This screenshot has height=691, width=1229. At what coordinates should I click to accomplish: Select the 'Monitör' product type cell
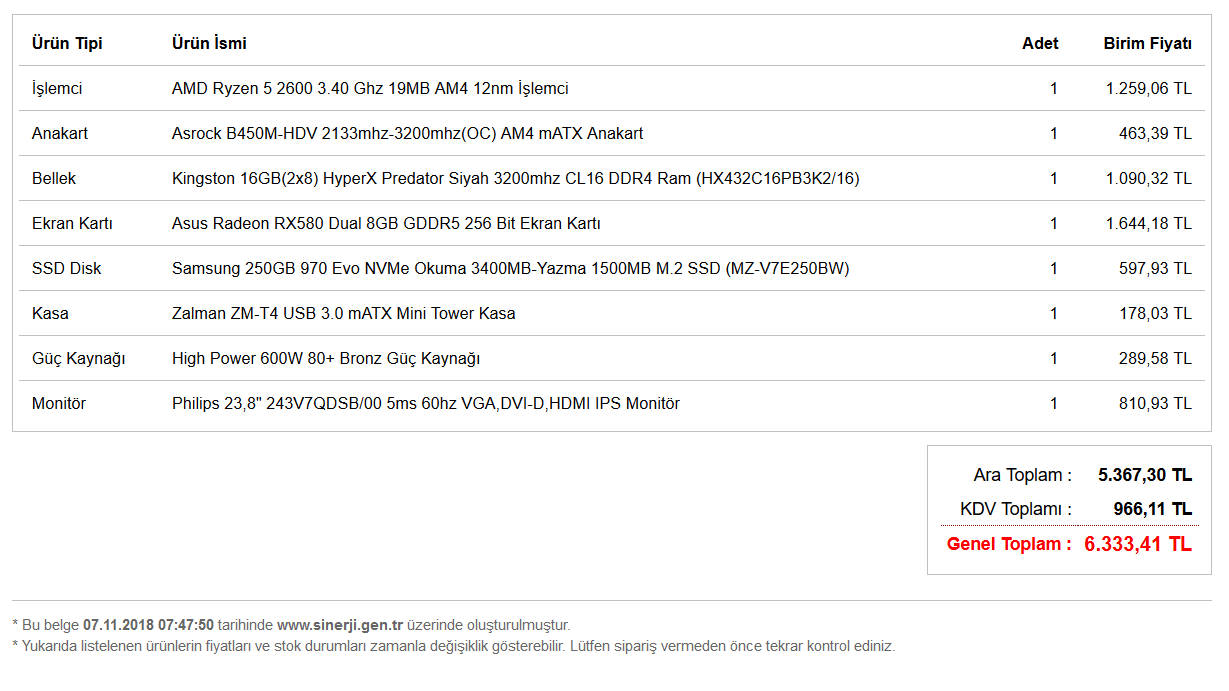point(59,403)
